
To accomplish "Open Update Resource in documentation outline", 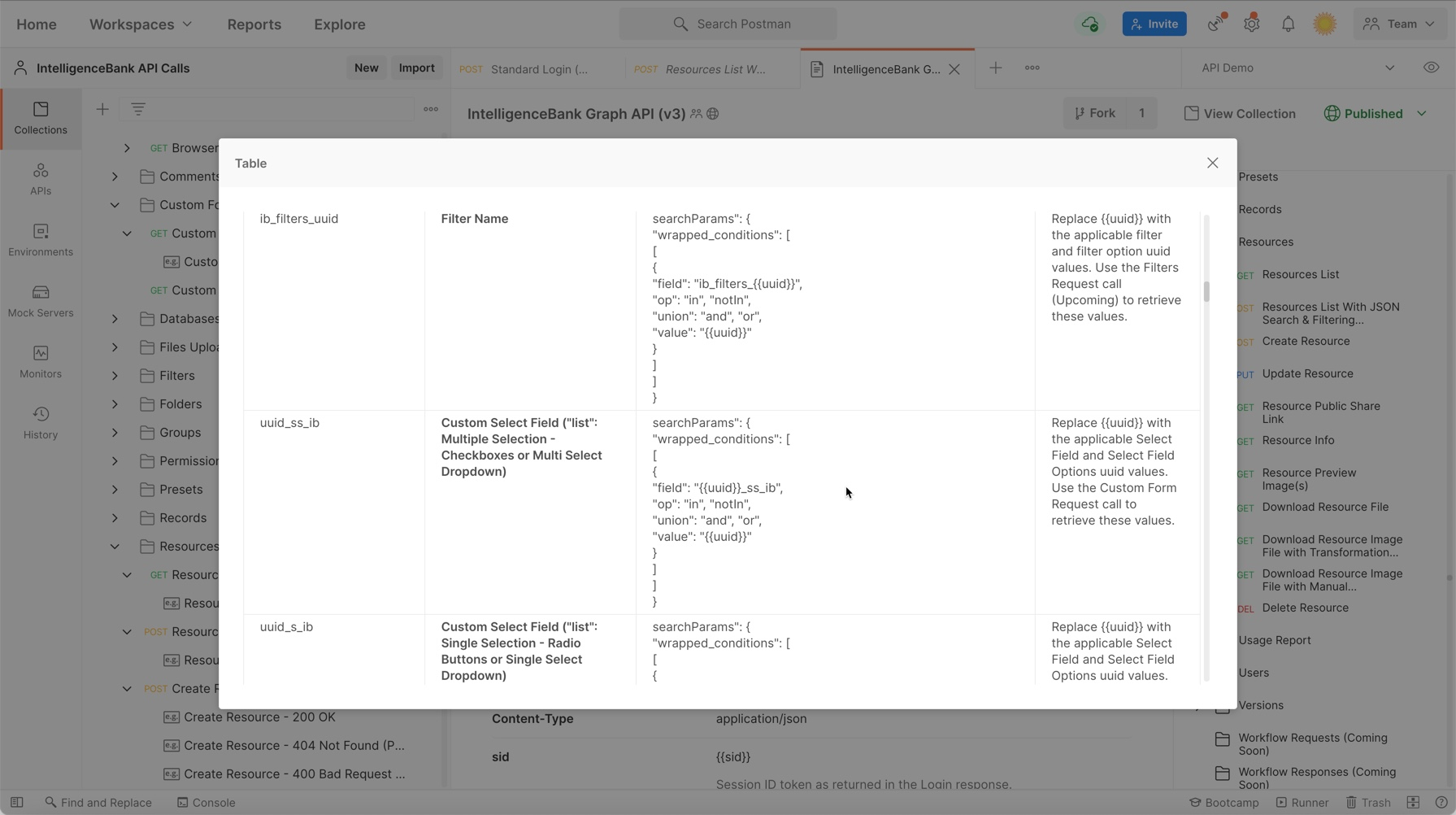I will 1307,374.
